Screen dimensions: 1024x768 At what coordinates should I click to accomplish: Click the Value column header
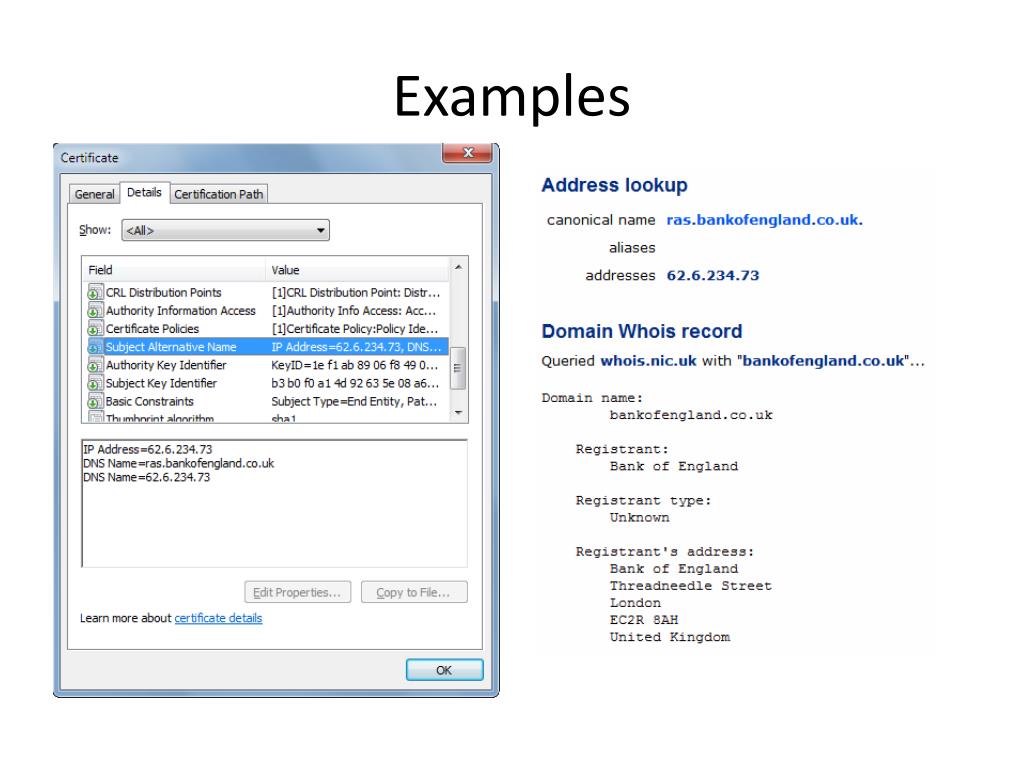357,270
